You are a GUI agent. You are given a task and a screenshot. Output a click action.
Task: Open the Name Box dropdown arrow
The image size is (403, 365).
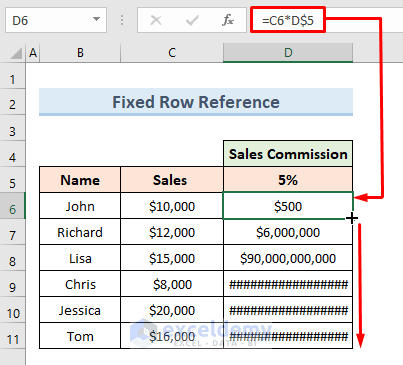(96, 19)
